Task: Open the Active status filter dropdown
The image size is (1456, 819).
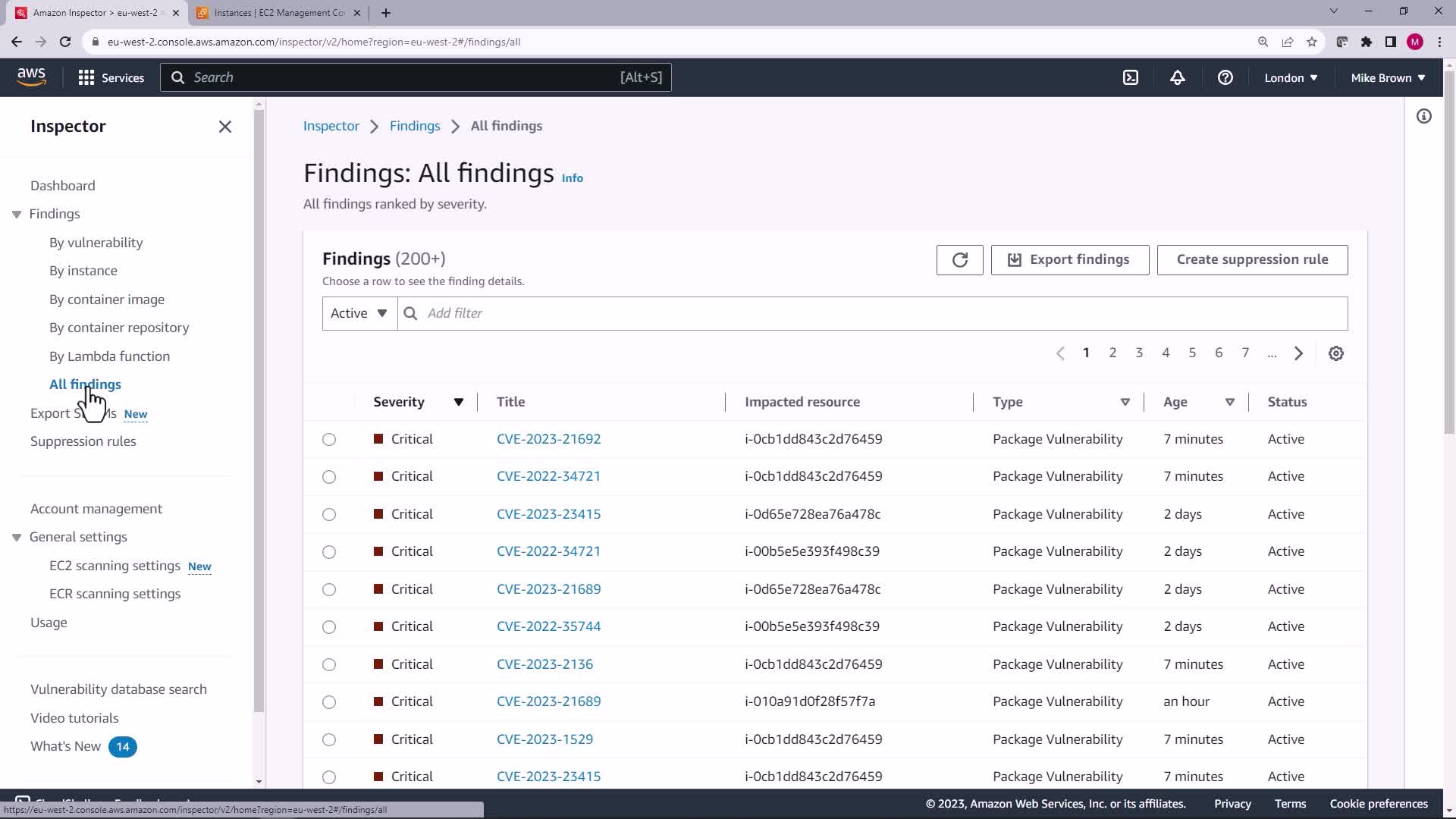Action: tap(359, 313)
